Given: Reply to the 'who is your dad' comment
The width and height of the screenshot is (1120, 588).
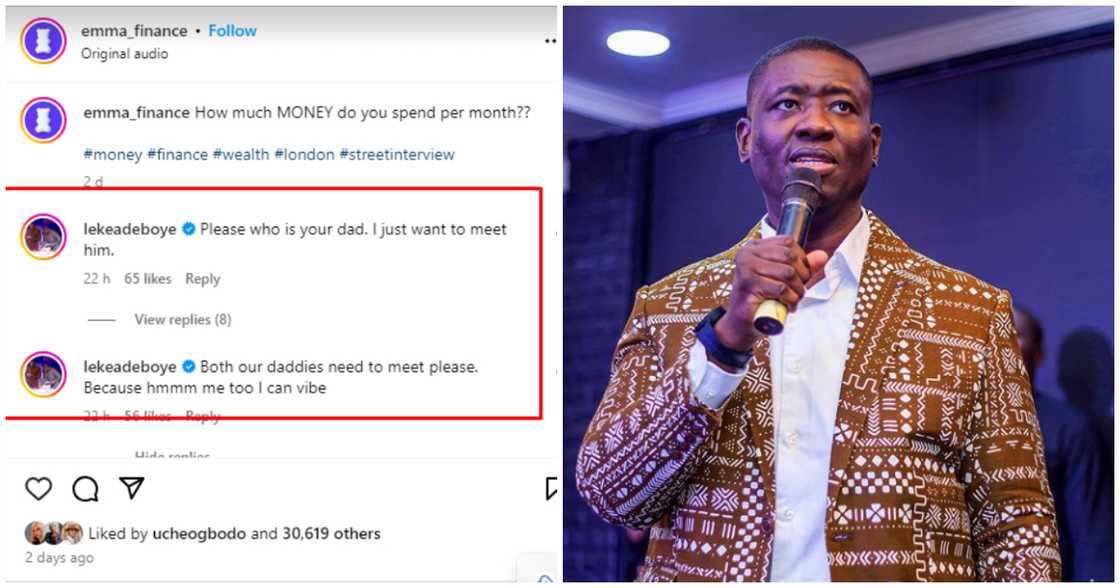Looking at the screenshot, I should 203,279.
